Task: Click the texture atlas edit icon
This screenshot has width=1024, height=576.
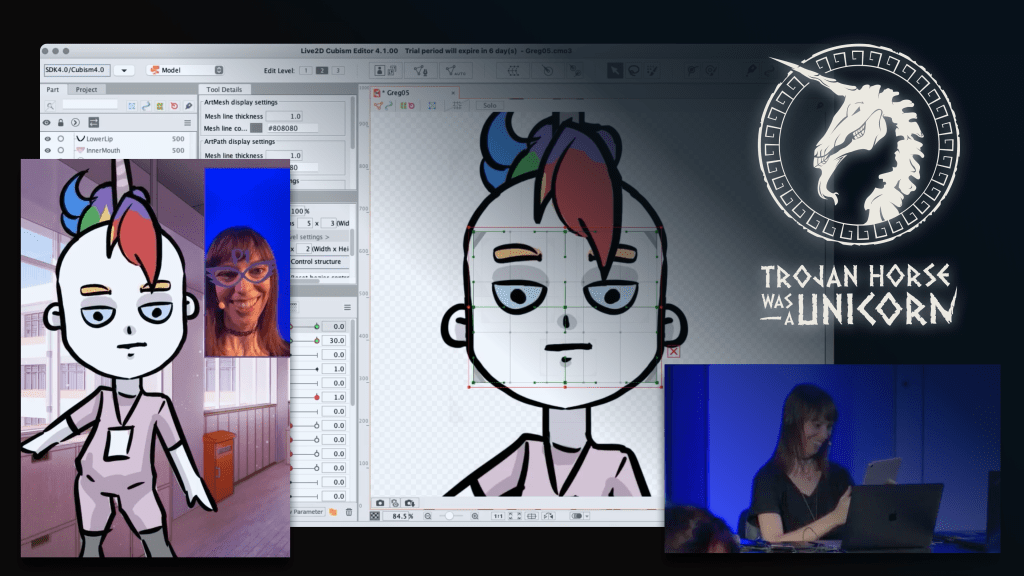Action: point(386,71)
